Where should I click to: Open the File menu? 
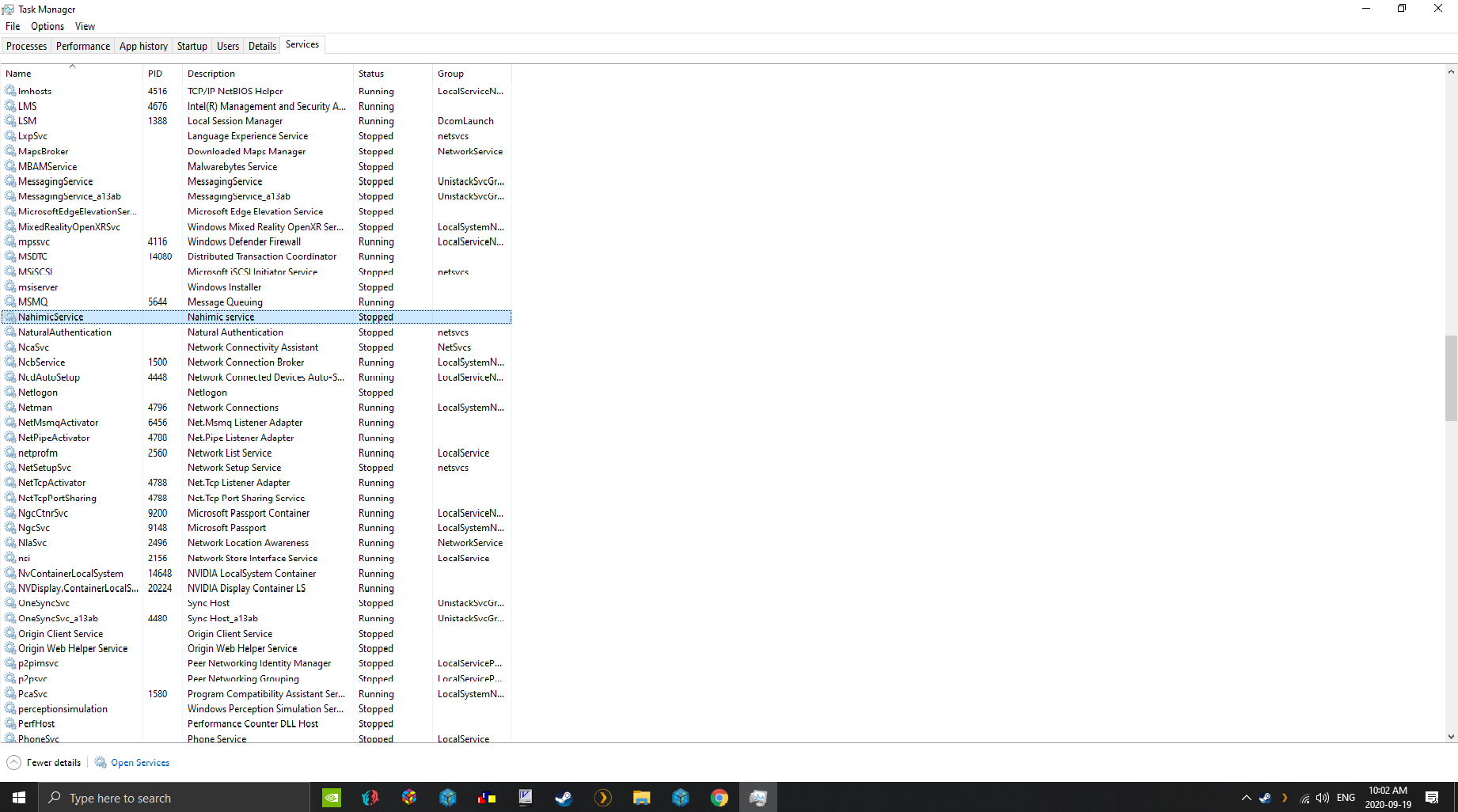(x=13, y=26)
